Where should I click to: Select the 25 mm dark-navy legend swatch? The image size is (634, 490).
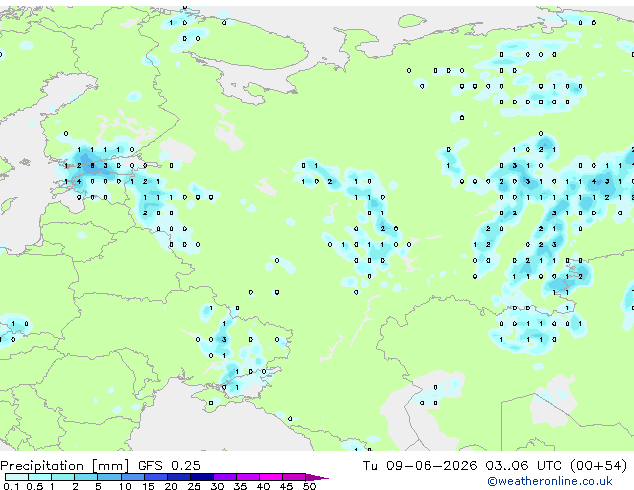(202, 477)
